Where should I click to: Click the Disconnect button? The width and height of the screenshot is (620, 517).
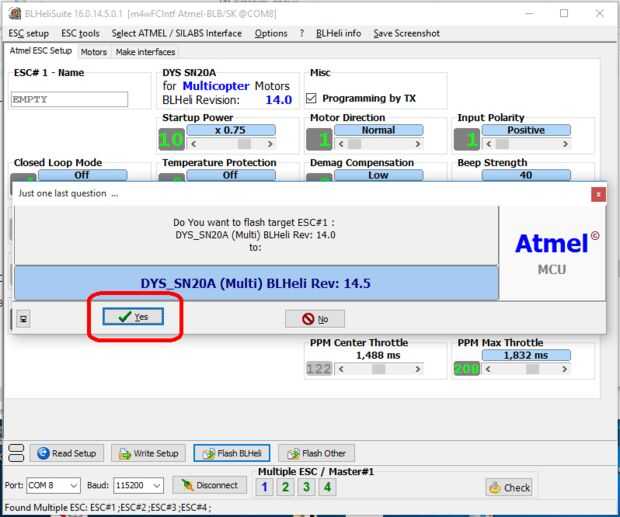pos(210,485)
